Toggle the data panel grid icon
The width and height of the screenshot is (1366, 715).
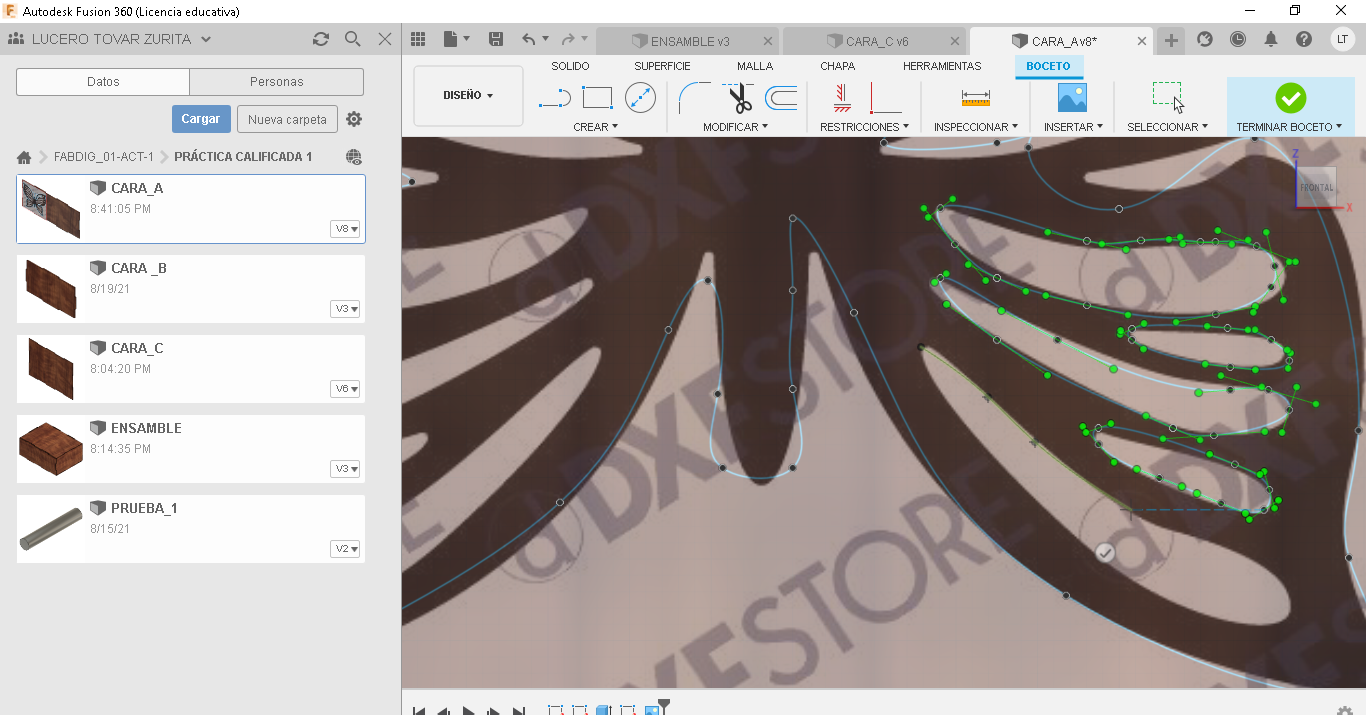coord(418,39)
